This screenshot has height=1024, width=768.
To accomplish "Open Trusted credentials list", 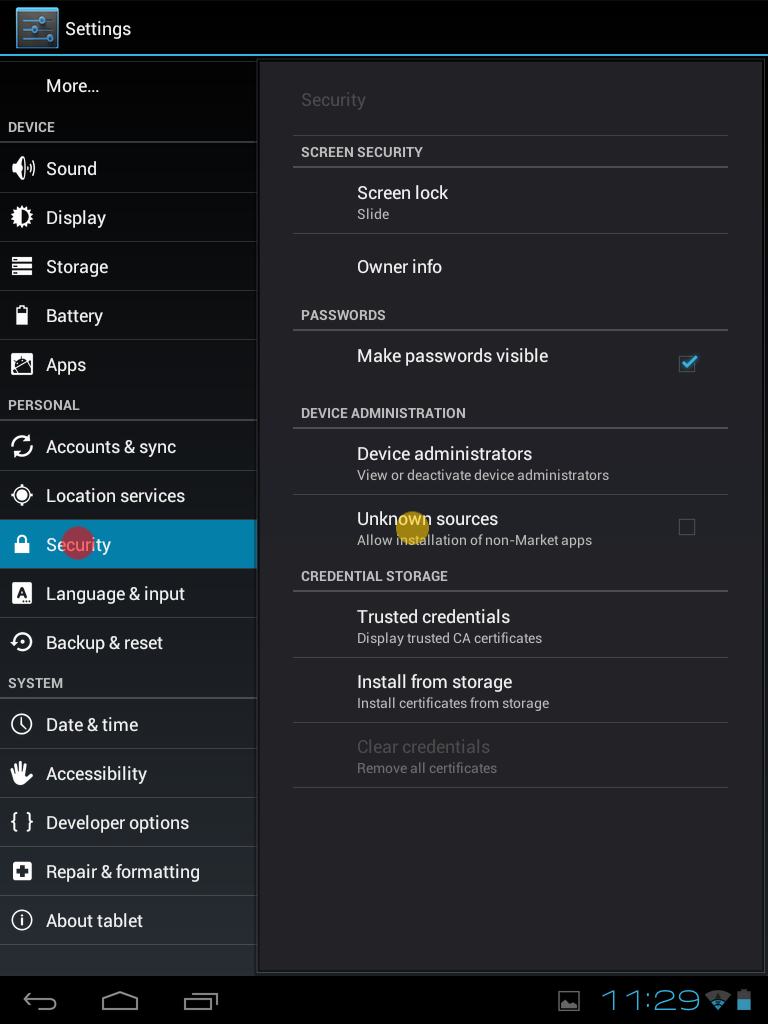I will pyautogui.click(x=510, y=625).
